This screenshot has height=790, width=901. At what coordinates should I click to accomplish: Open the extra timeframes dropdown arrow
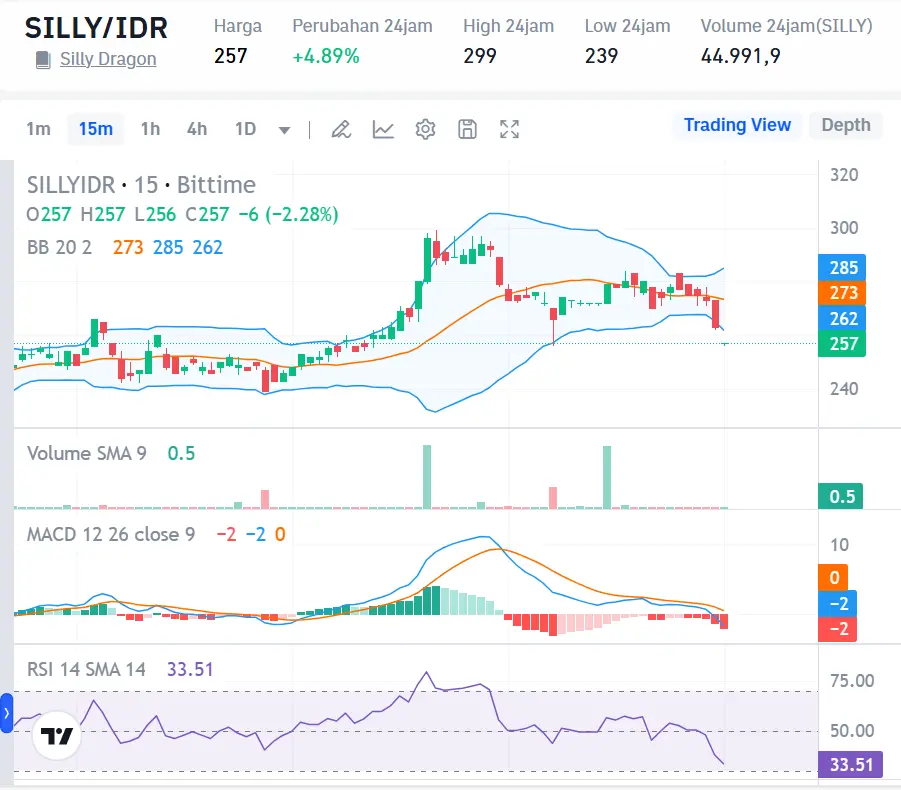pyautogui.click(x=284, y=129)
